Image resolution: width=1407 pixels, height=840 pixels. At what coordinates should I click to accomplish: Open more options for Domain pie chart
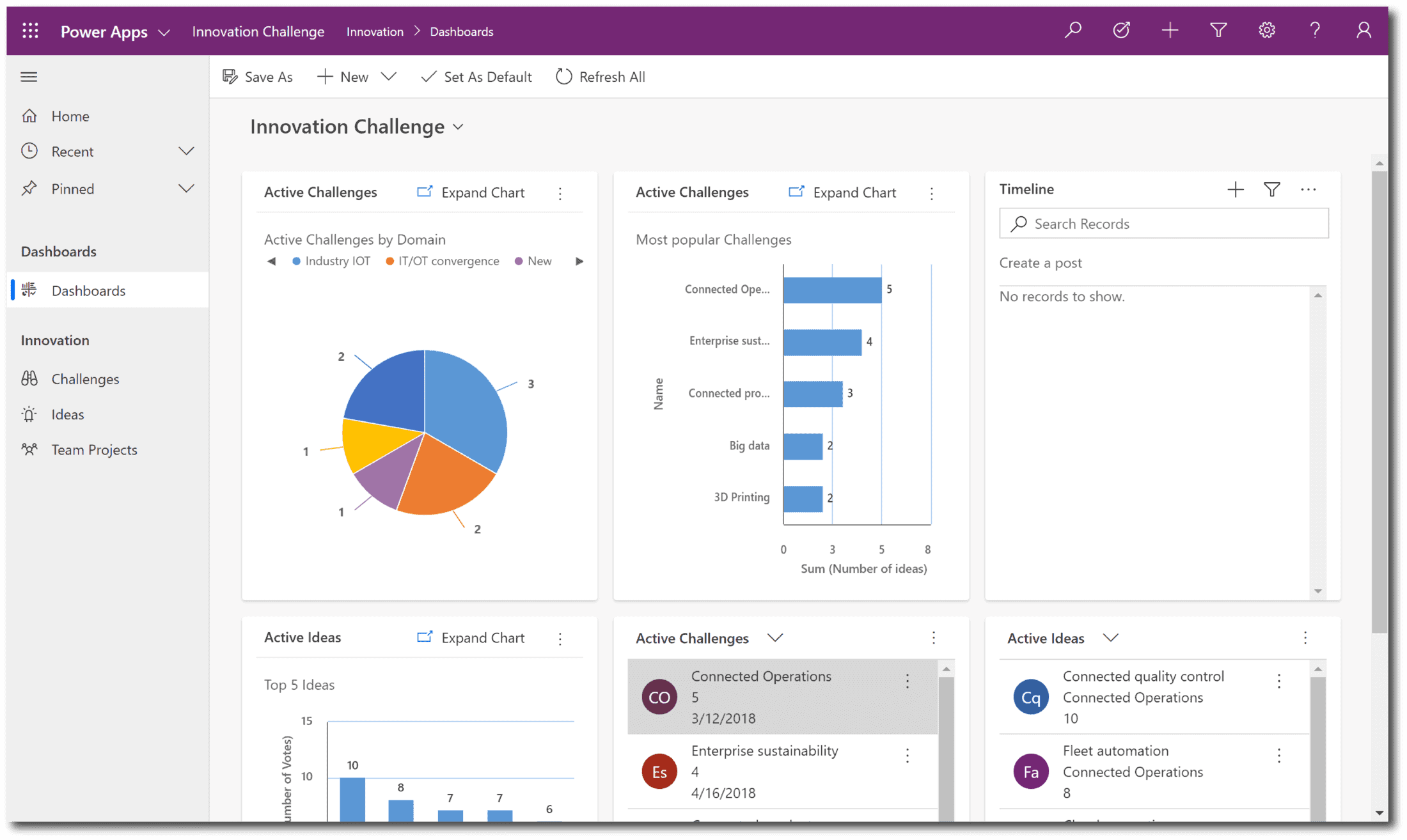click(x=560, y=193)
